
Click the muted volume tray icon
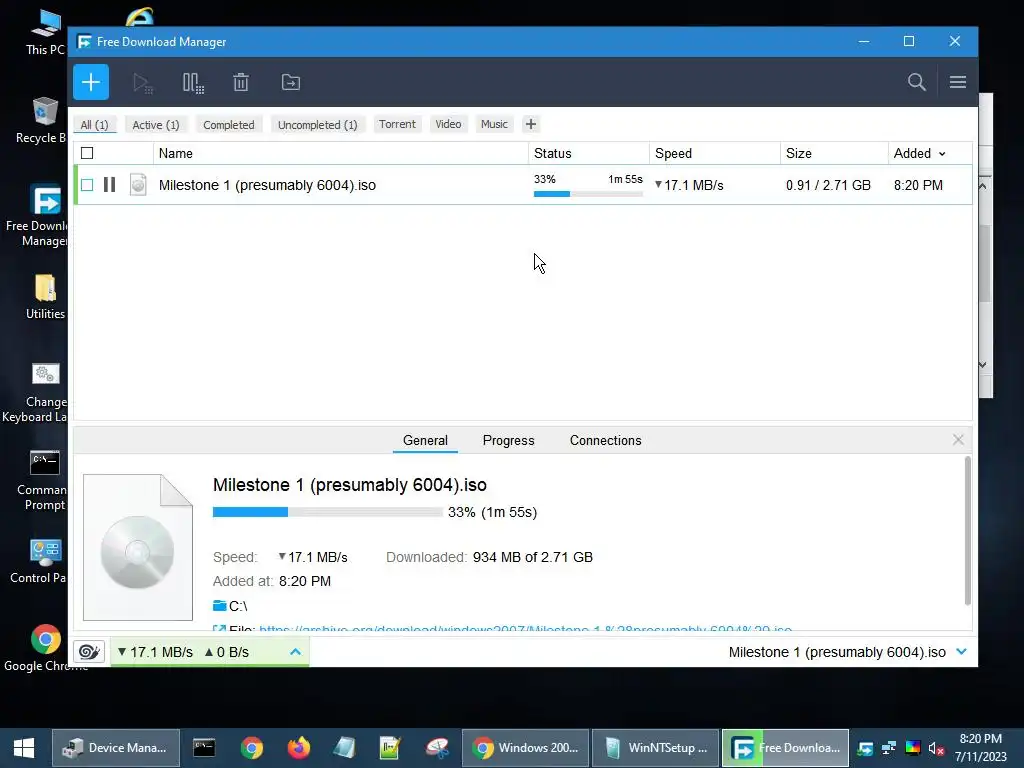tap(936, 748)
